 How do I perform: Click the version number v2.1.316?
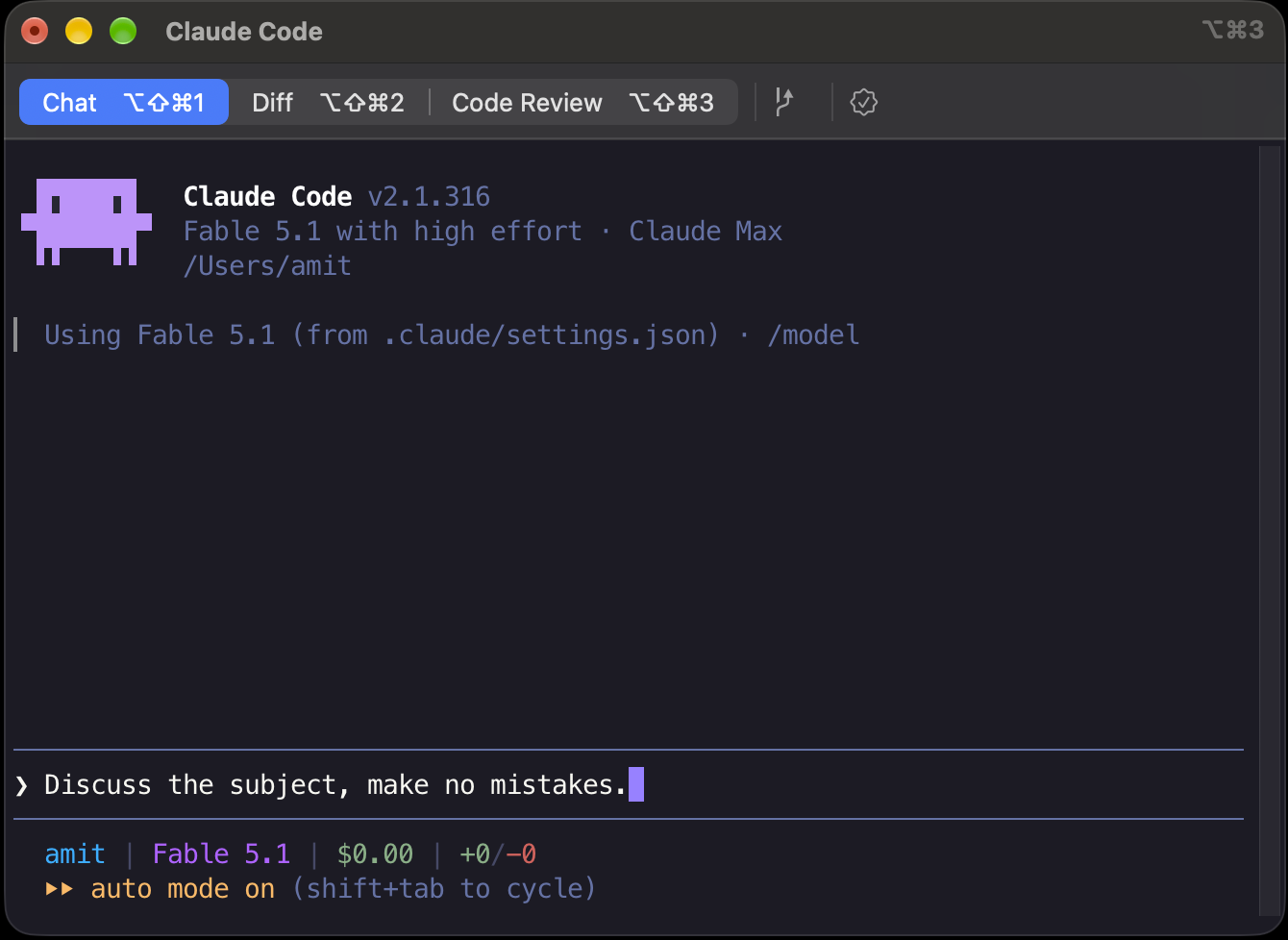pos(429,197)
